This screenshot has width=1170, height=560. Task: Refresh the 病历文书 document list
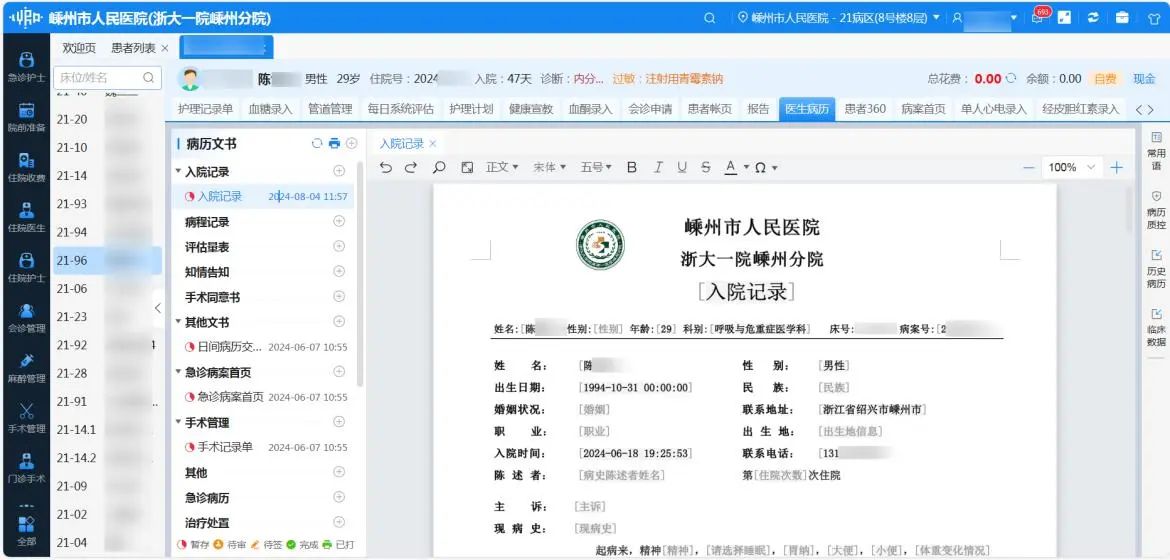(x=317, y=144)
